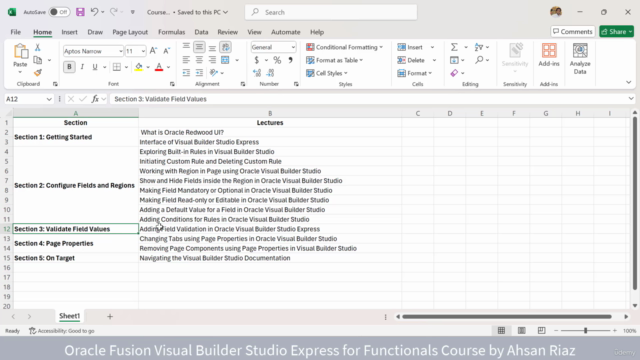
Task: Click the Borders icon
Action: coord(117,67)
